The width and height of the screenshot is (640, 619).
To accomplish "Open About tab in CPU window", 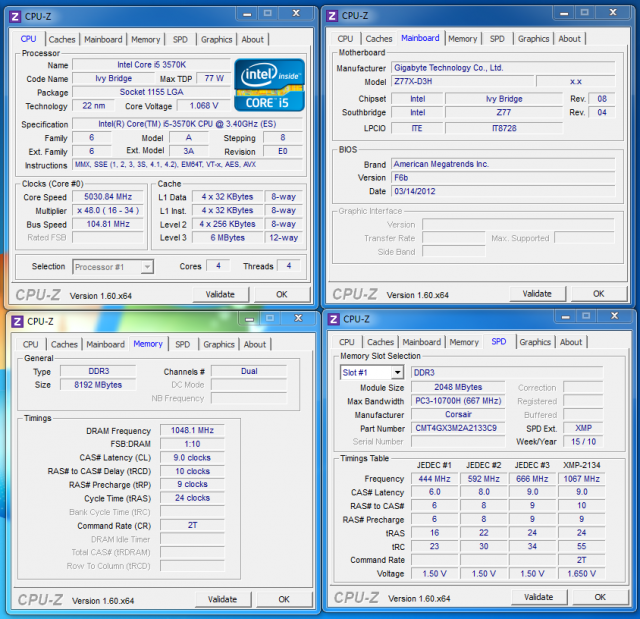I will (253, 40).
